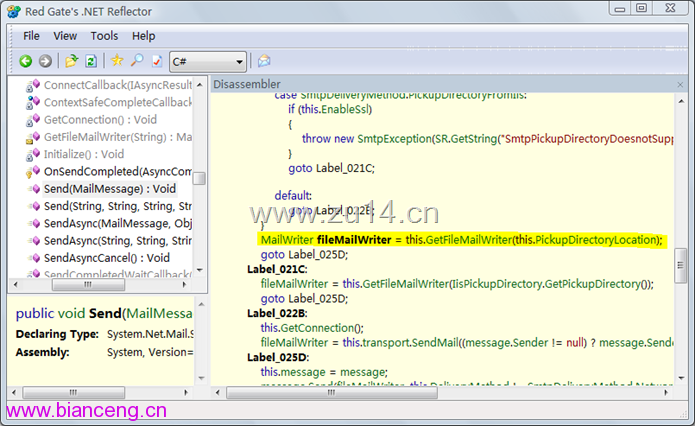Open Search with the magnifier icon
The height and width of the screenshot is (426, 695).
pos(137,60)
